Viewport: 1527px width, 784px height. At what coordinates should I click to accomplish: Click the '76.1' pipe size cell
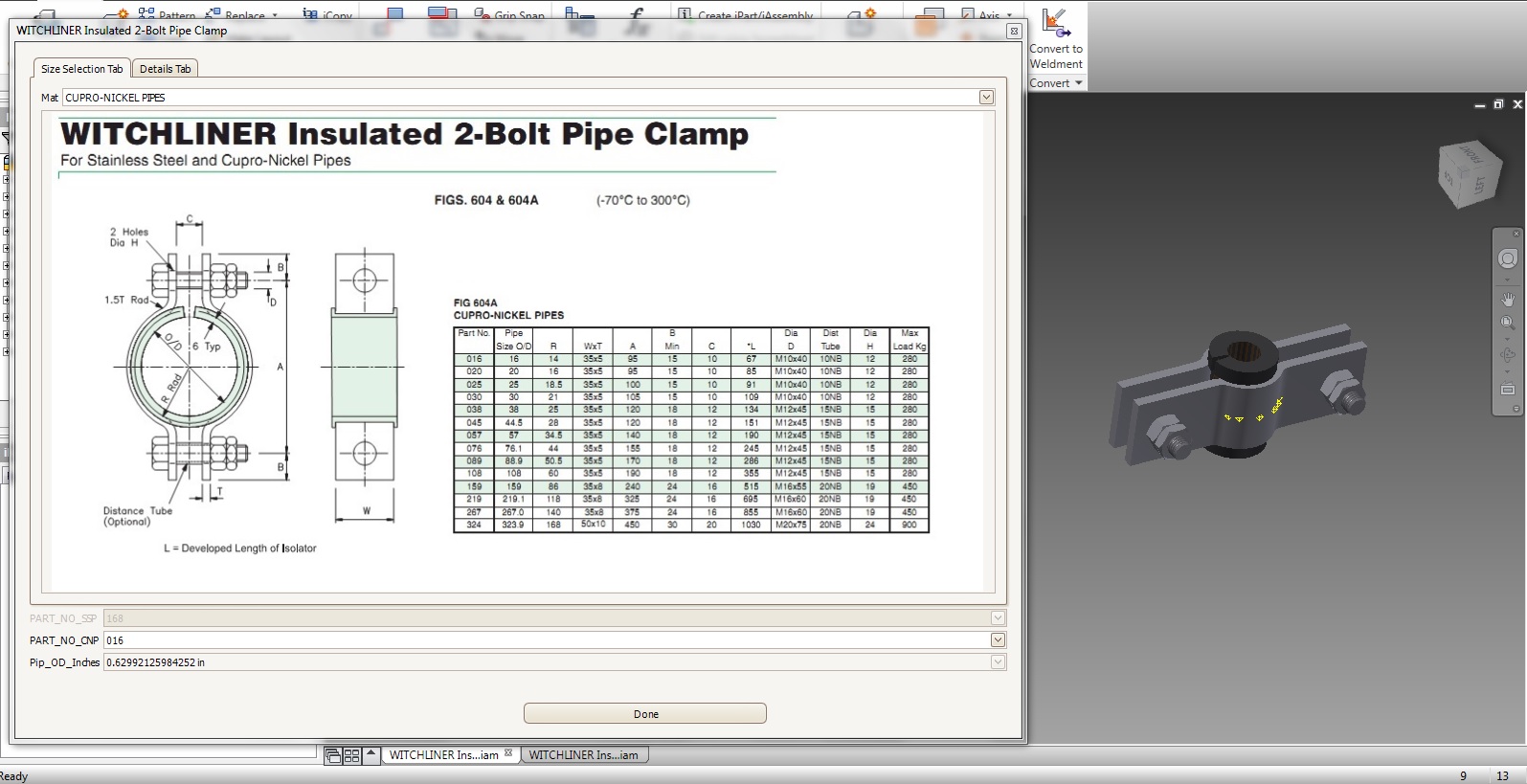[x=514, y=448]
